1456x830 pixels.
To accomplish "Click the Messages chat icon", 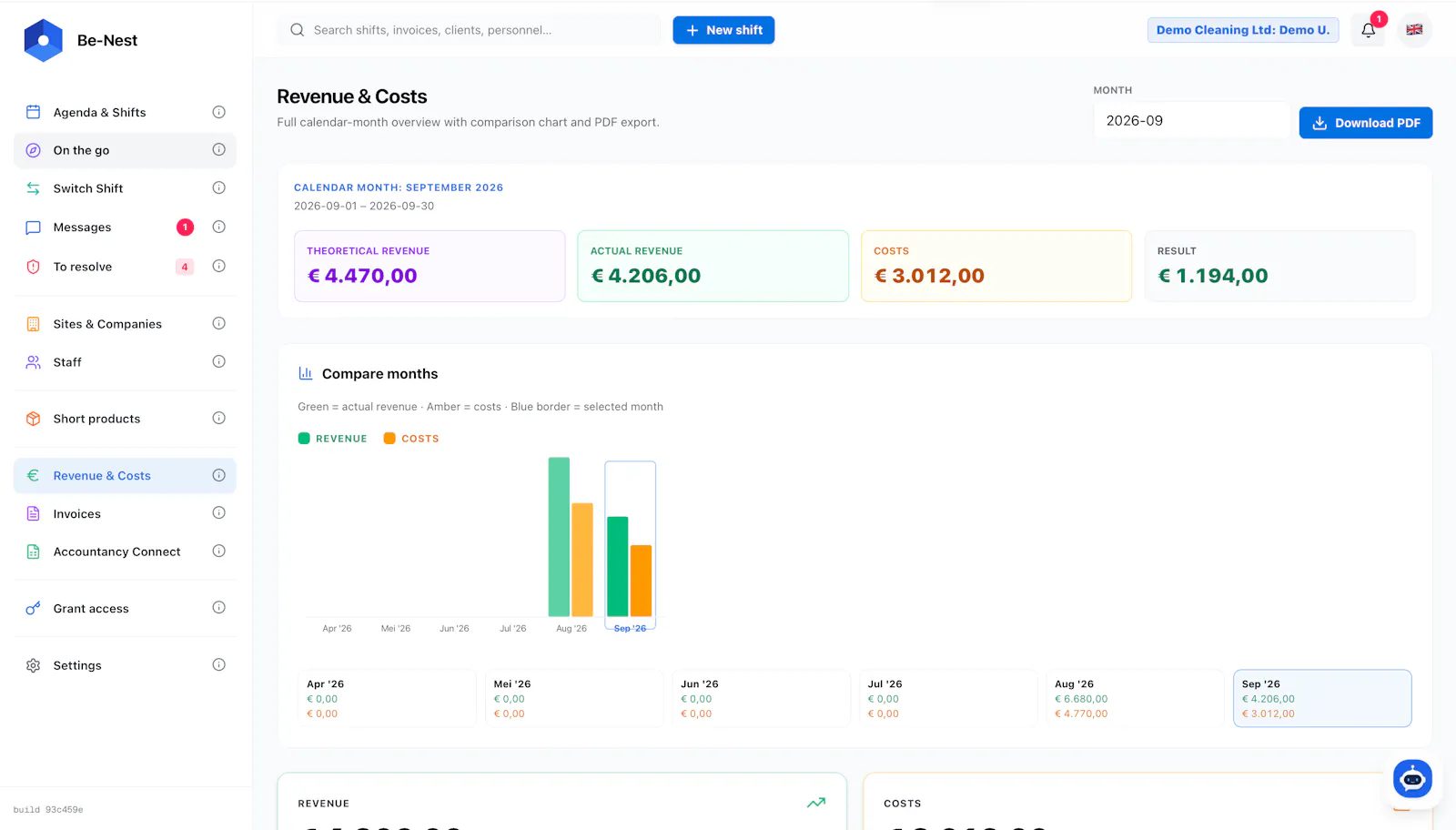I will point(34,228).
